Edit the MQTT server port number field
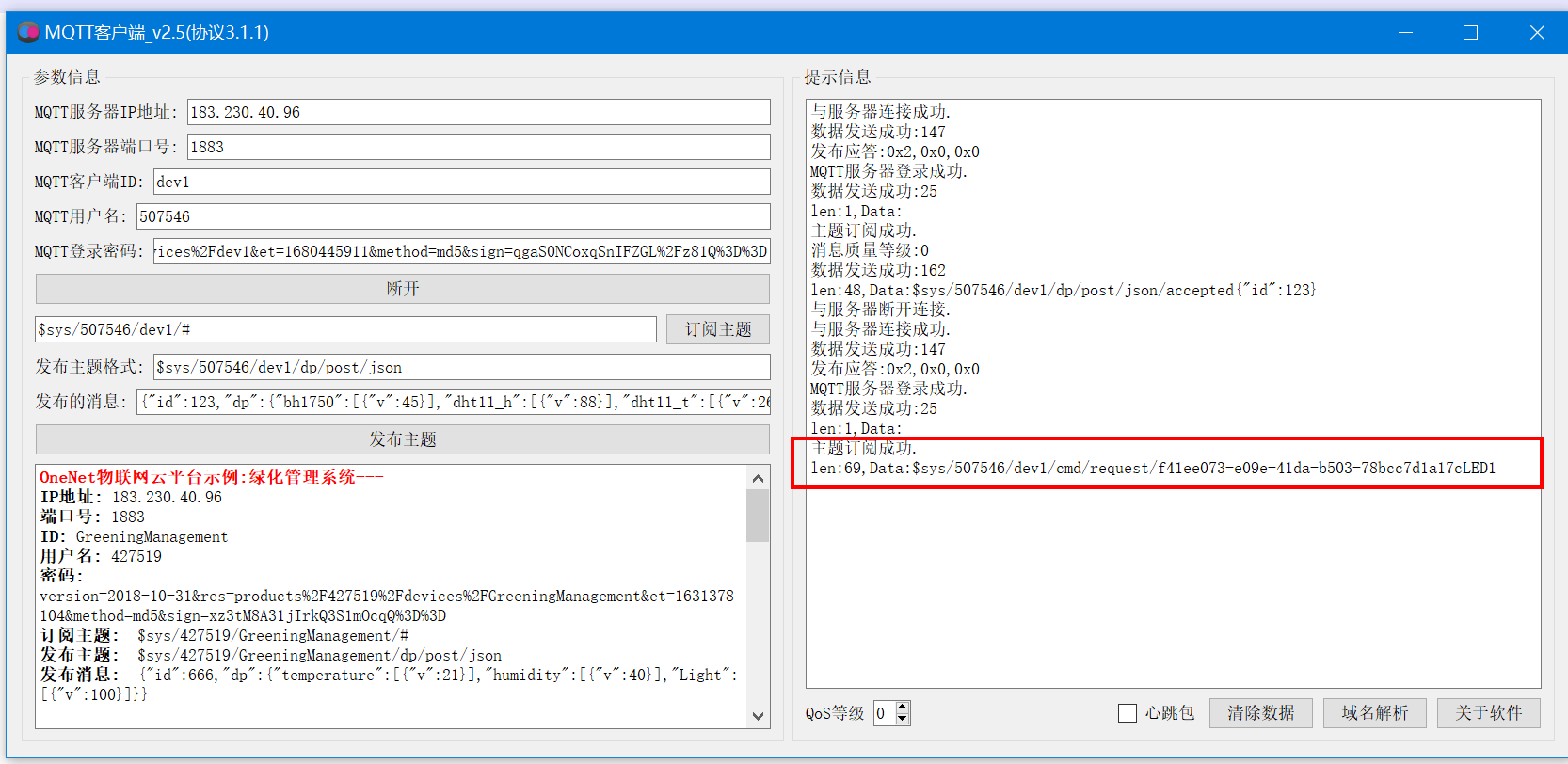Screen dimensions: 1568x764 pyautogui.click(x=478, y=147)
